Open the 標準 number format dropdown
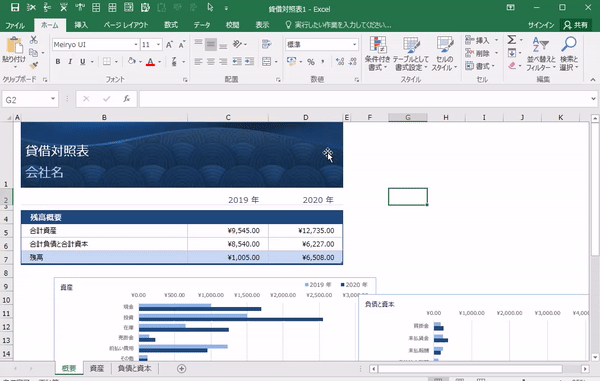This screenshot has height=381, width=600. click(354, 45)
